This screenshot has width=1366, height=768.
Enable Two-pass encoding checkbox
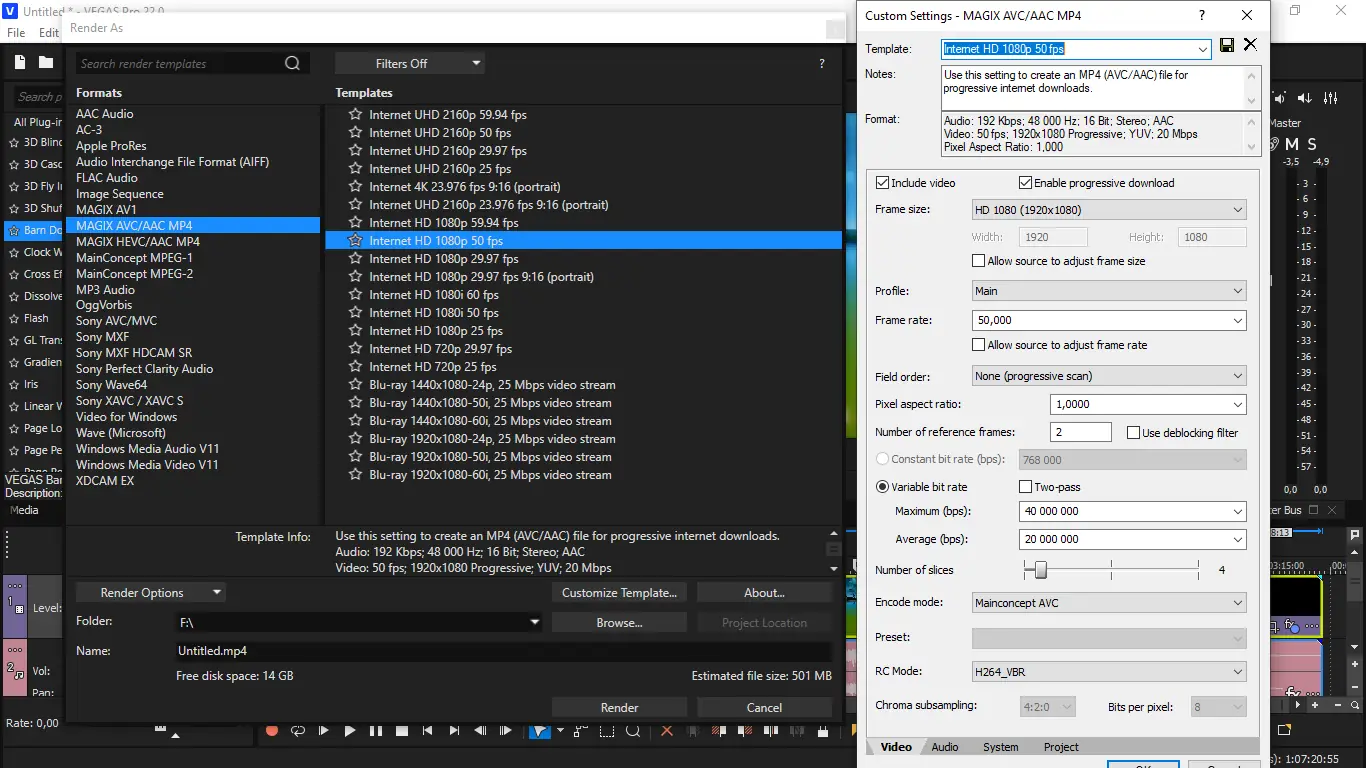[x=1025, y=487]
